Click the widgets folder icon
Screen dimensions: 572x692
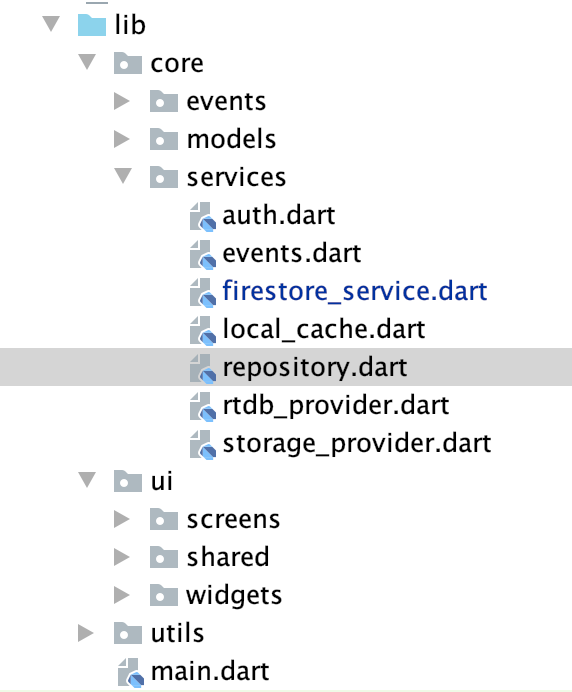click(x=164, y=595)
